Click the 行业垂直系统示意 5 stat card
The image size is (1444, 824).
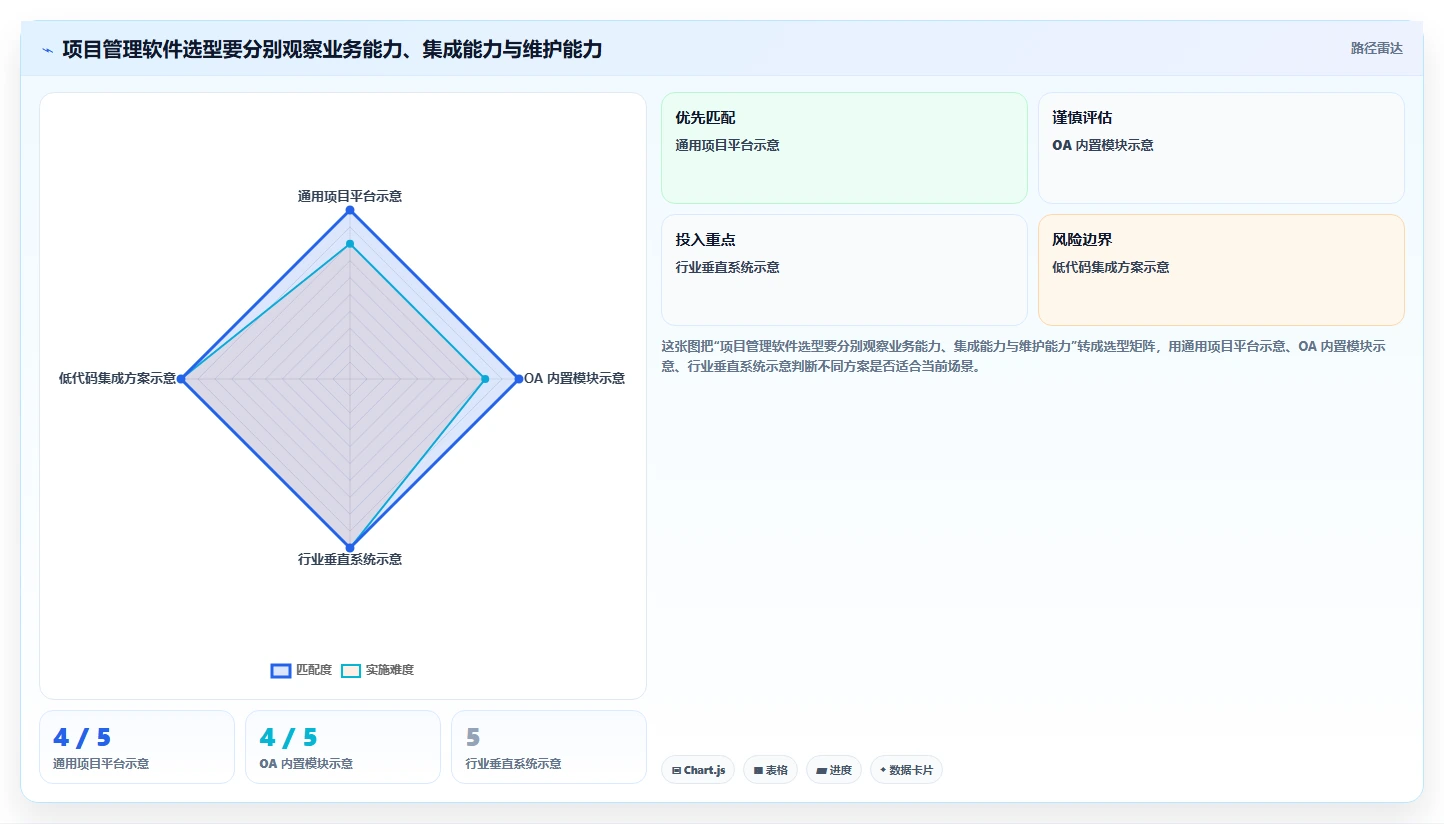[549, 747]
